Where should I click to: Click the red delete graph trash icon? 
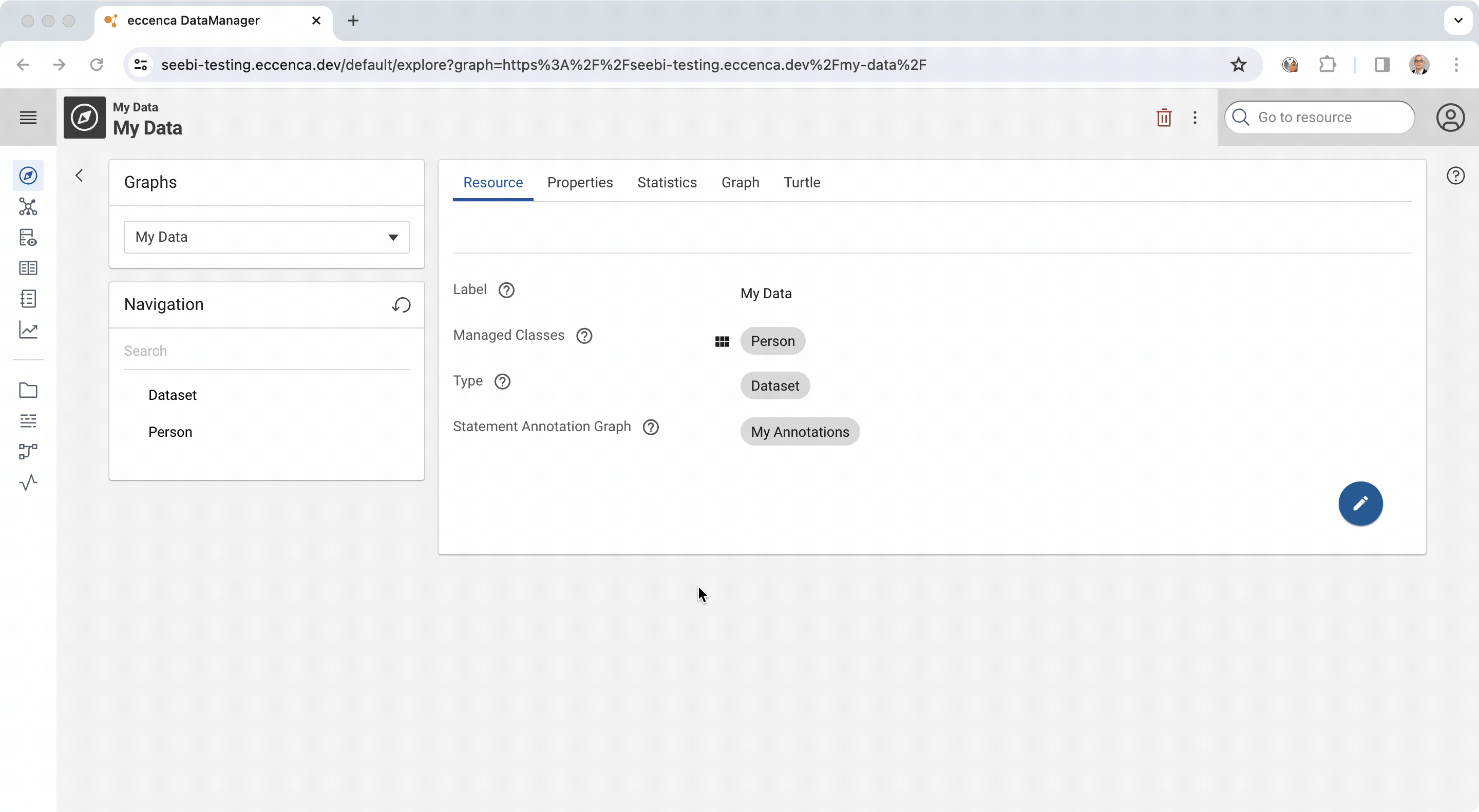(x=1164, y=118)
